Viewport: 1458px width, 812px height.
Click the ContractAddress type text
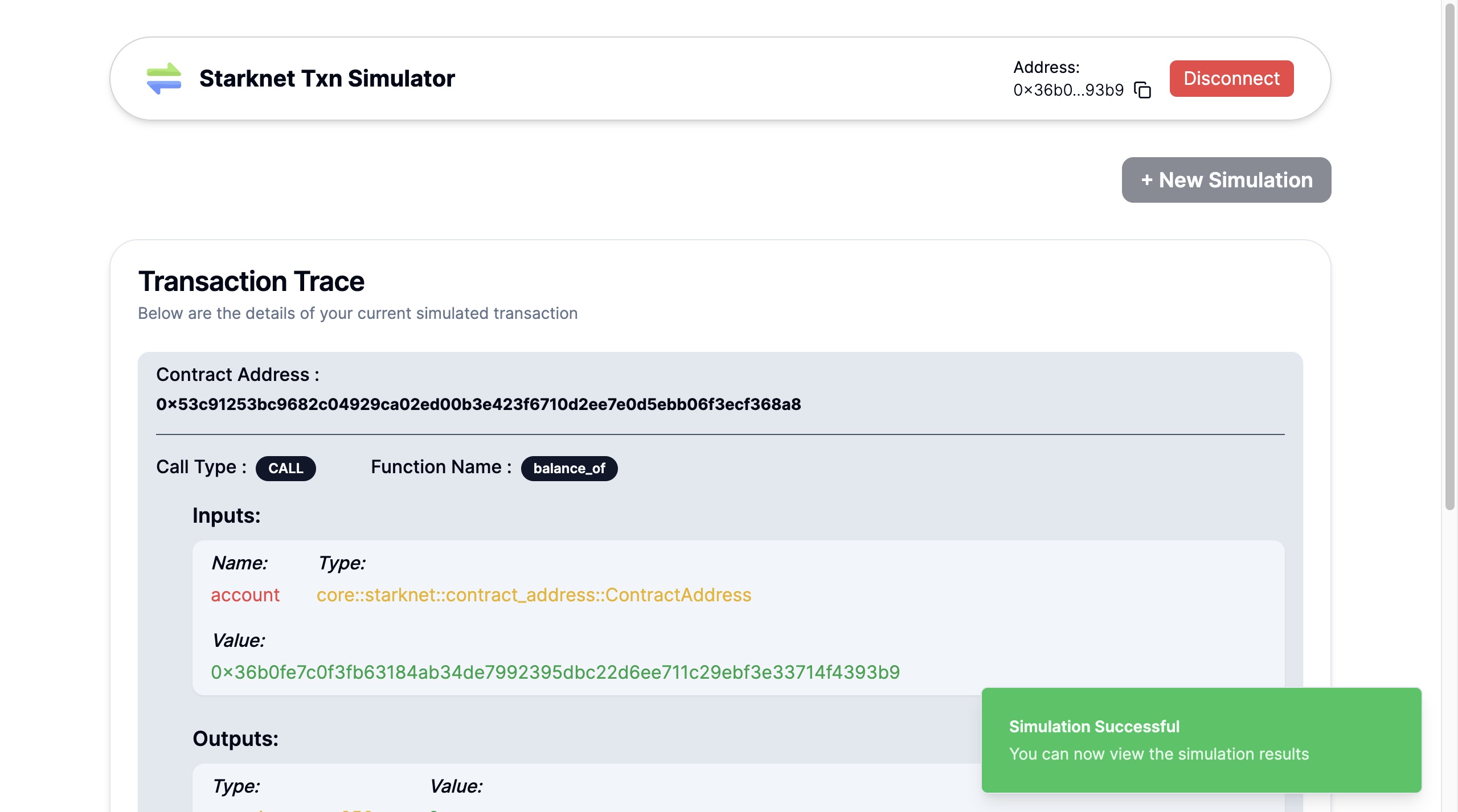(534, 594)
